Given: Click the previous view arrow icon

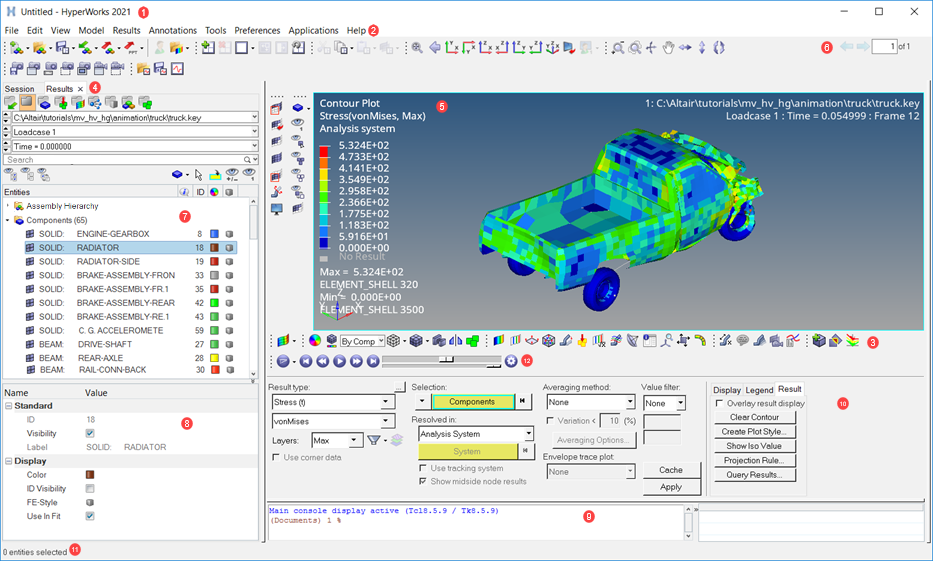Looking at the screenshot, I should coord(434,48).
